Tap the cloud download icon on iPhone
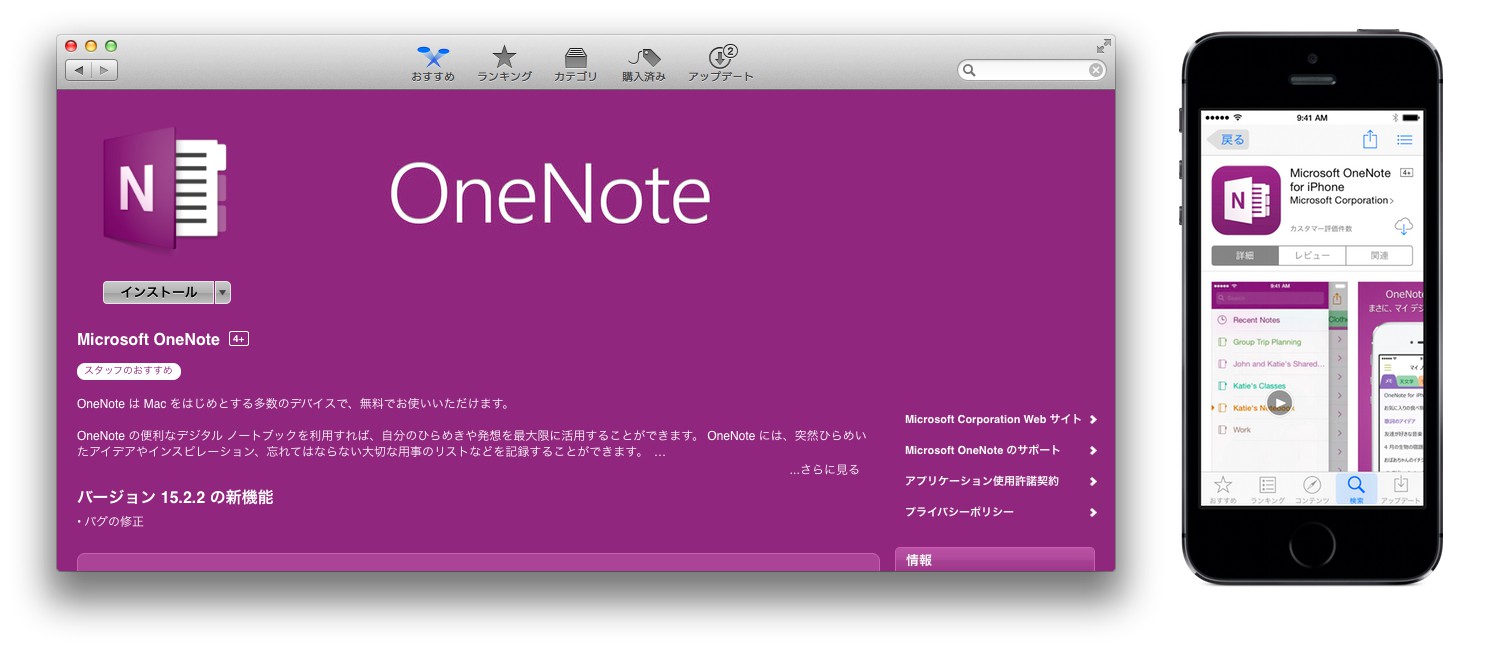 point(1404,226)
